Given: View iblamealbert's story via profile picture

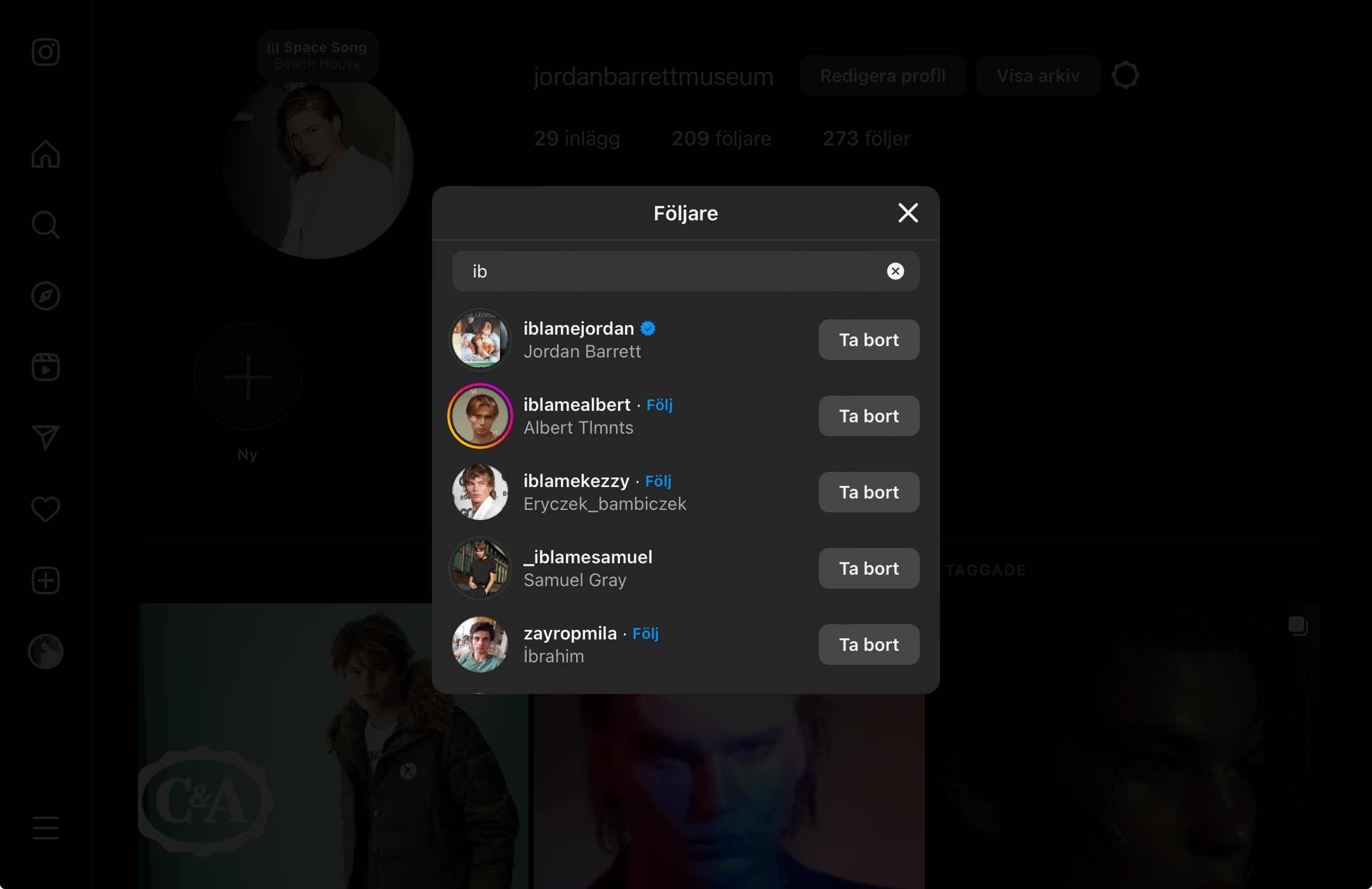Looking at the screenshot, I should tap(480, 417).
